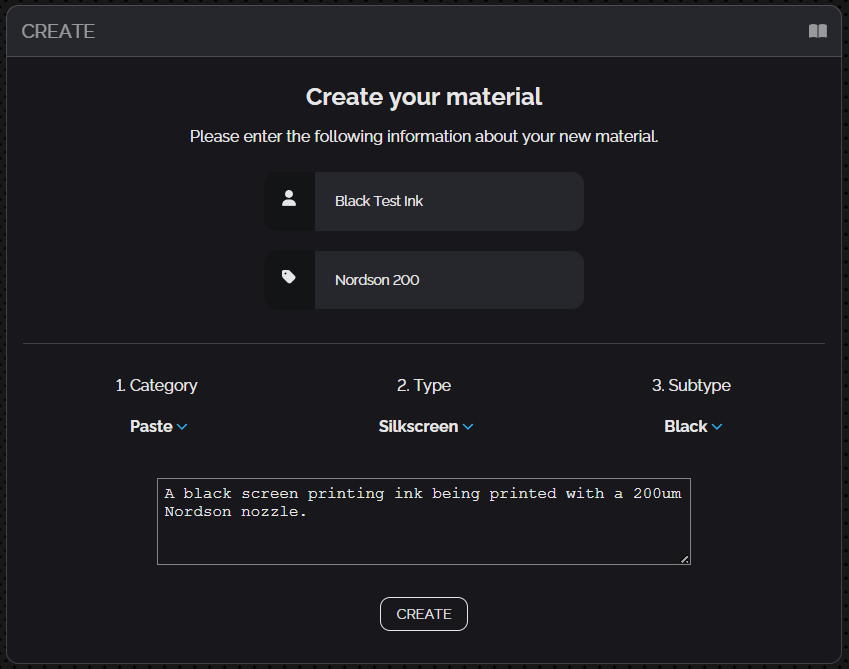Click the chevron arrow next to Paste
Image resolution: width=849 pixels, height=669 pixels.
(x=182, y=427)
